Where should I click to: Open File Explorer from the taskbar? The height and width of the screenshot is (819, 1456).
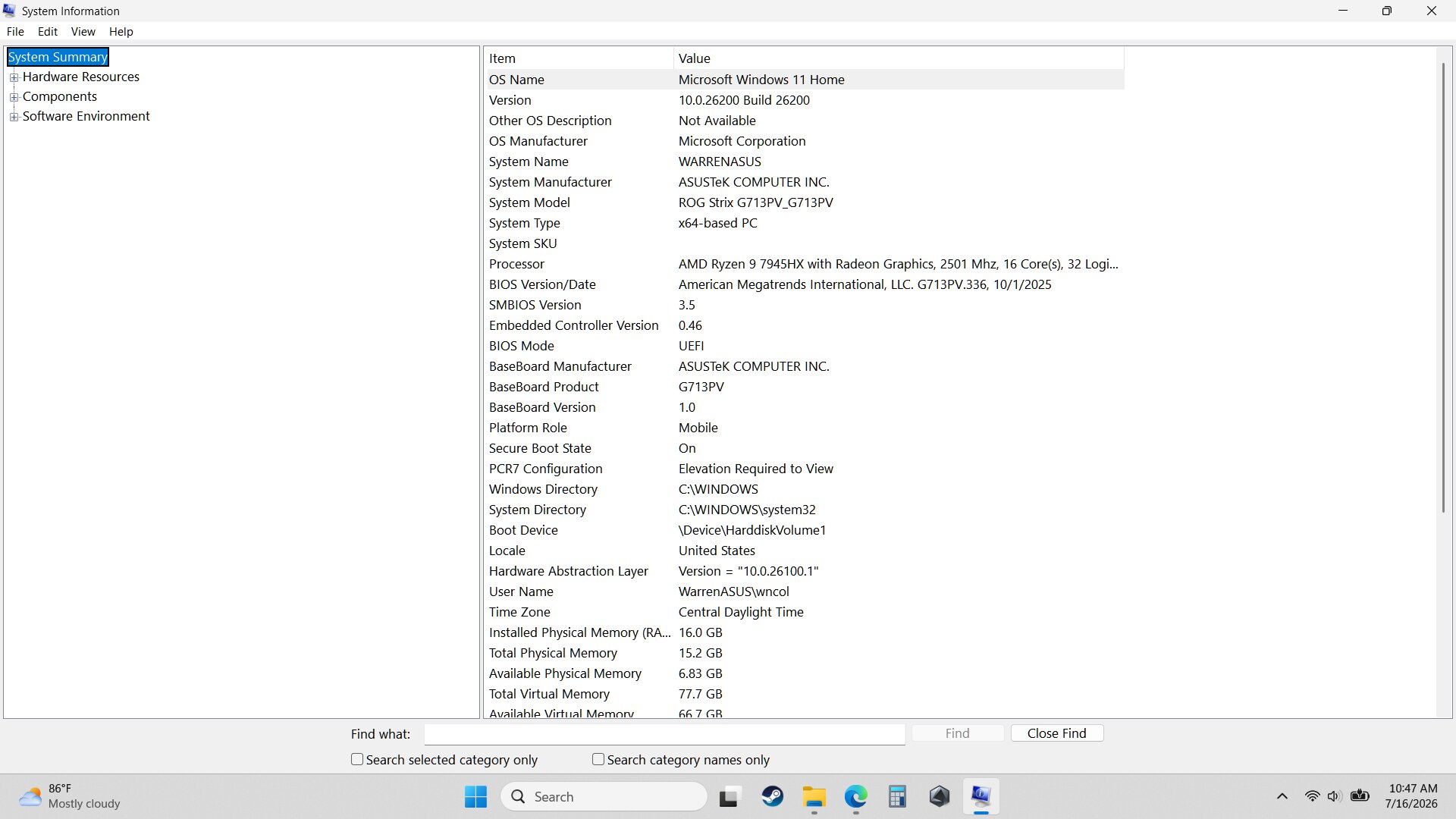[x=814, y=797]
